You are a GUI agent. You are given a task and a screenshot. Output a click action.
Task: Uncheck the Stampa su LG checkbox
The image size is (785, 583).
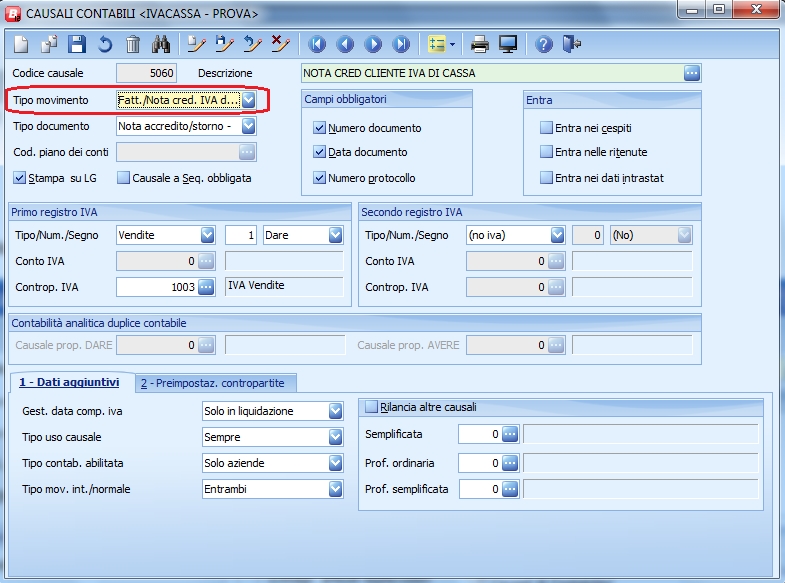click(x=20, y=178)
